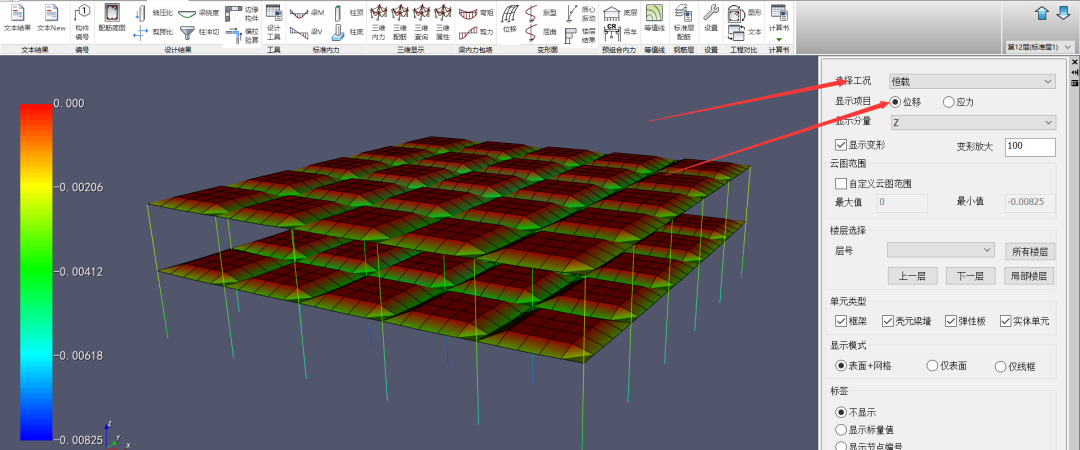The height and width of the screenshot is (450, 1080).
Task: Enable 自定义云图范围 custom range checkbox
Action: coord(840,183)
